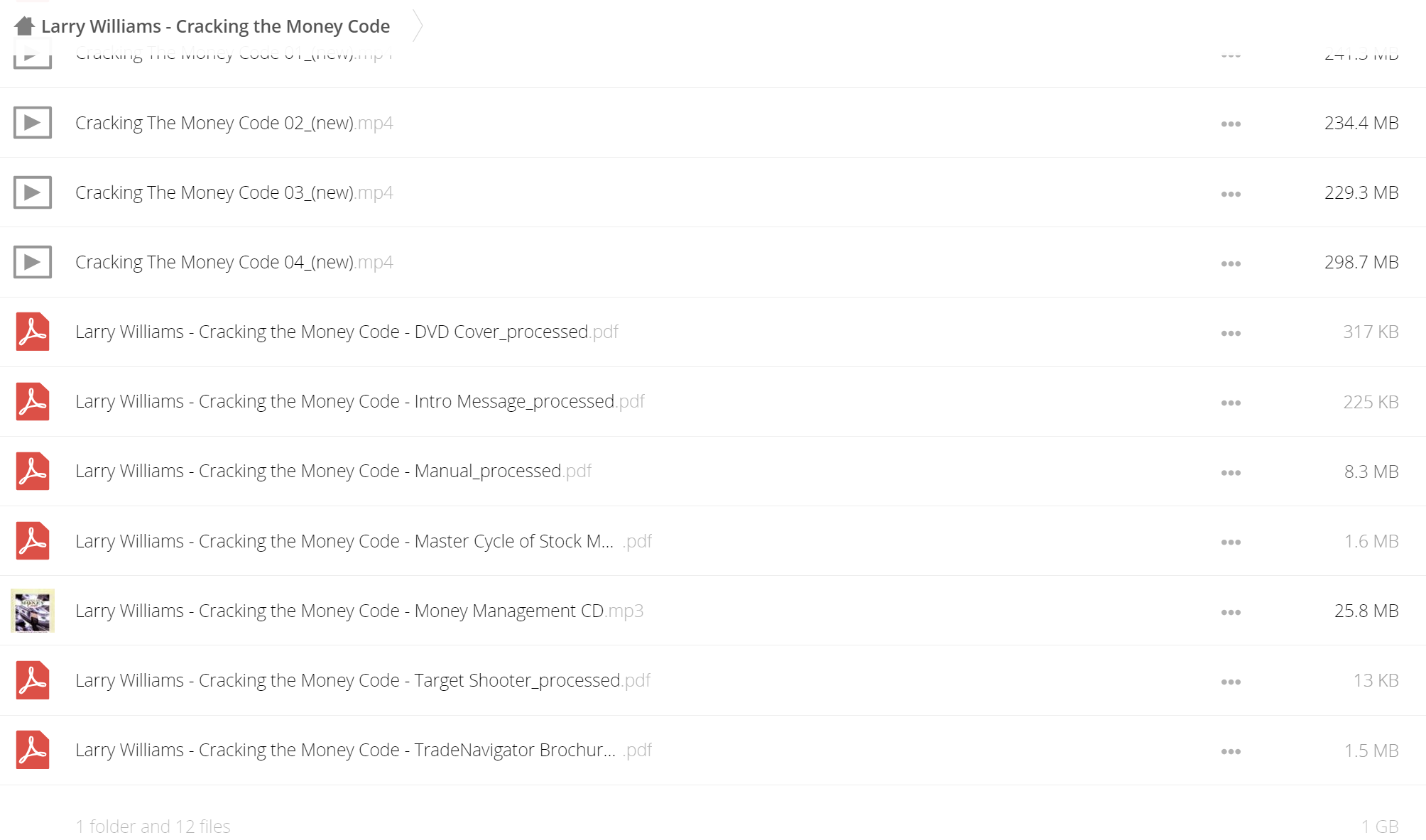Click the home icon in breadcrumb
This screenshot has height=840, width=1426.
(x=24, y=26)
